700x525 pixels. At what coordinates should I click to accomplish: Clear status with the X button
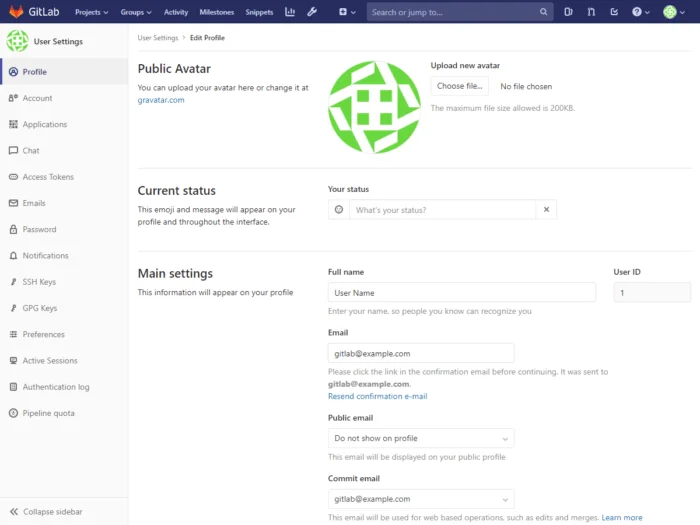coord(546,210)
